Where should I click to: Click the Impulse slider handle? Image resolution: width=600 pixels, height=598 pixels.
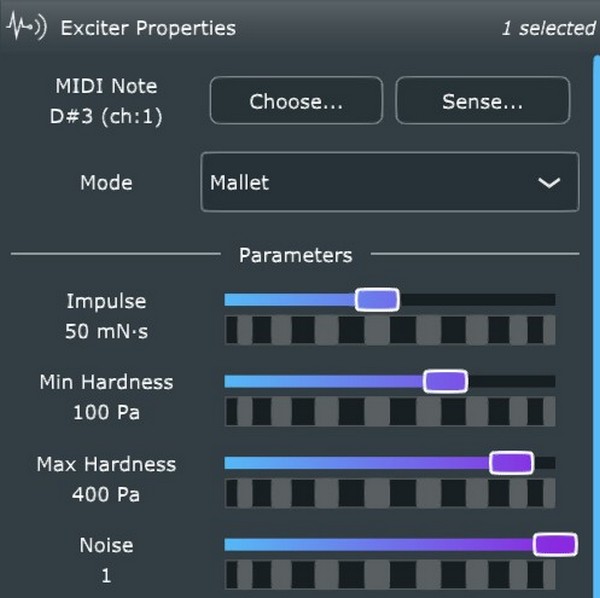click(x=377, y=299)
